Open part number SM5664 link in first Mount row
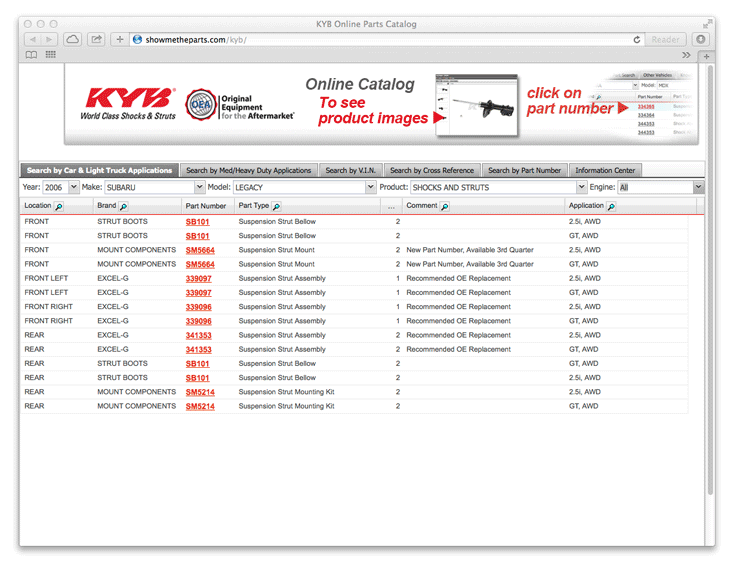 pyautogui.click(x=199, y=250)
